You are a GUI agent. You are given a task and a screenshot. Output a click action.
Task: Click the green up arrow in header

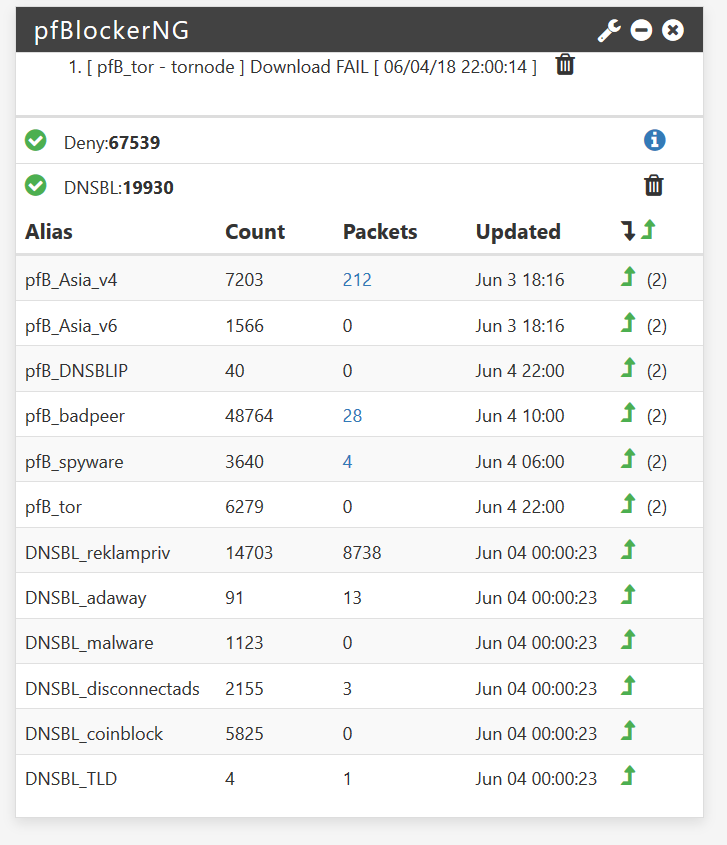[x=648, y=230]
